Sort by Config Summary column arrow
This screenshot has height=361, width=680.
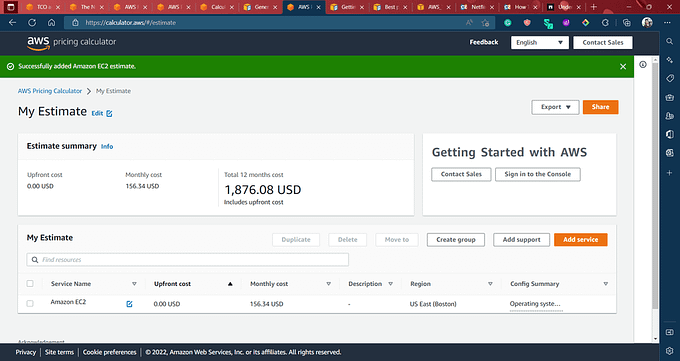click(606, 284)
